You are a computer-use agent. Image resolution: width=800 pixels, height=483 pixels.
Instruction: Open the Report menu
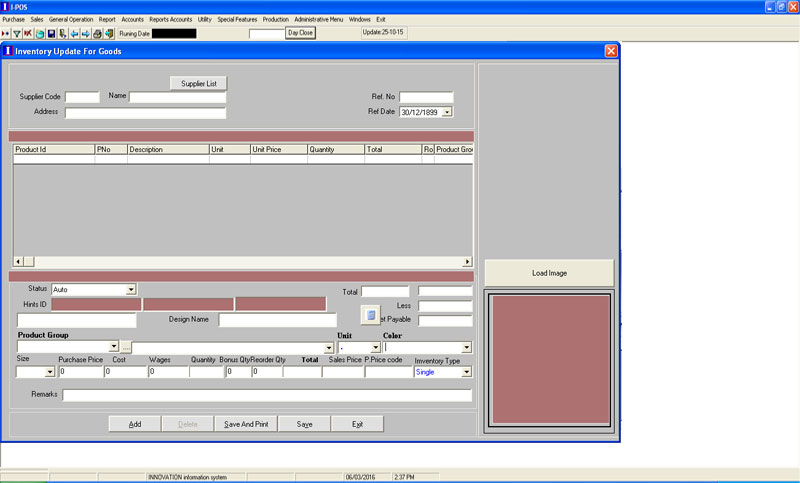coord(107,19)
